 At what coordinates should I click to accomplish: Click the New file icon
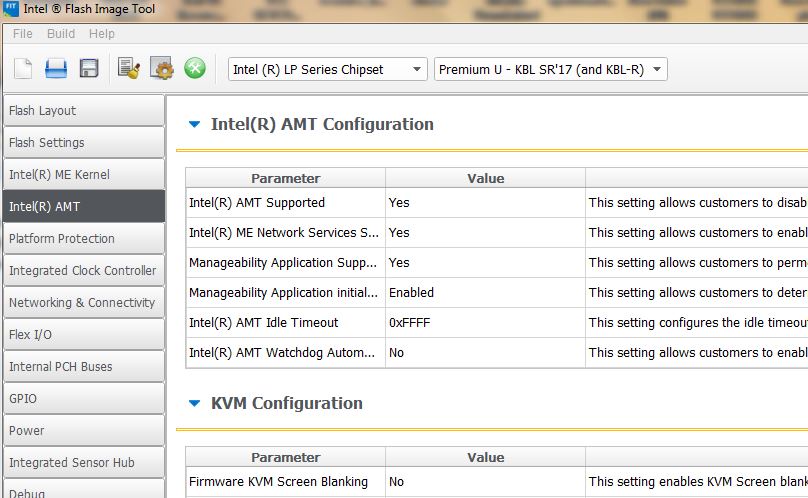[x=23, y=69]
